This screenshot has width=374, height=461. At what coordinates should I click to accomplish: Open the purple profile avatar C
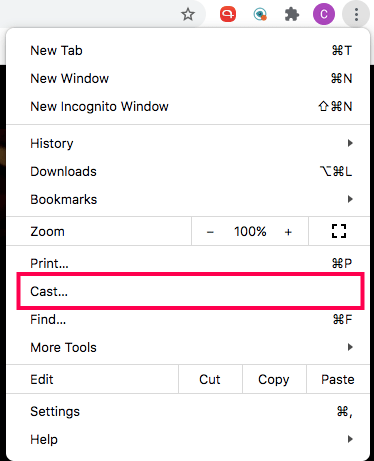pyautogui.click(x=324, y=14)
